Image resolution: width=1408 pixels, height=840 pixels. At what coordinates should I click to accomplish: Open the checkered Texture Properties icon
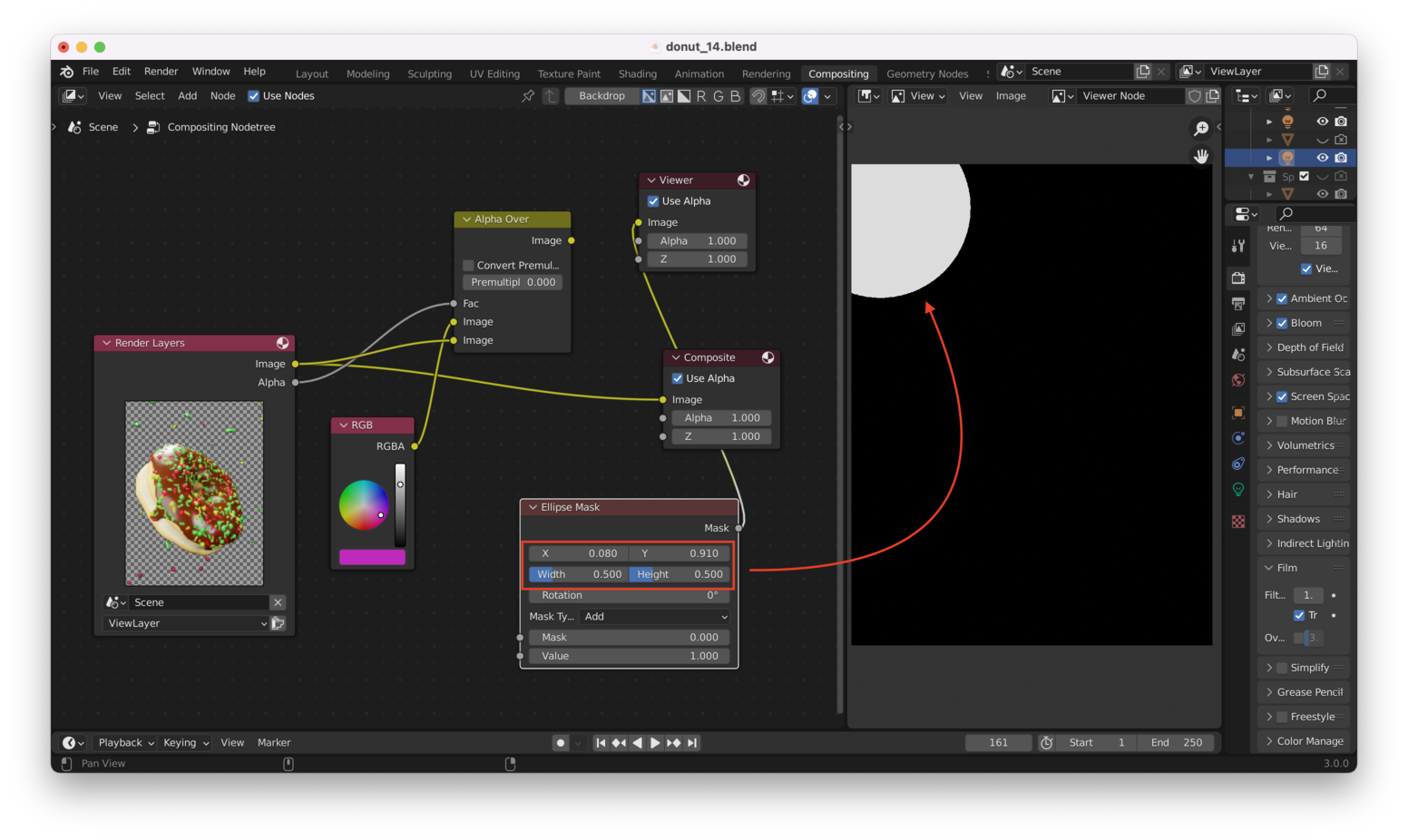pos(1238,521)
